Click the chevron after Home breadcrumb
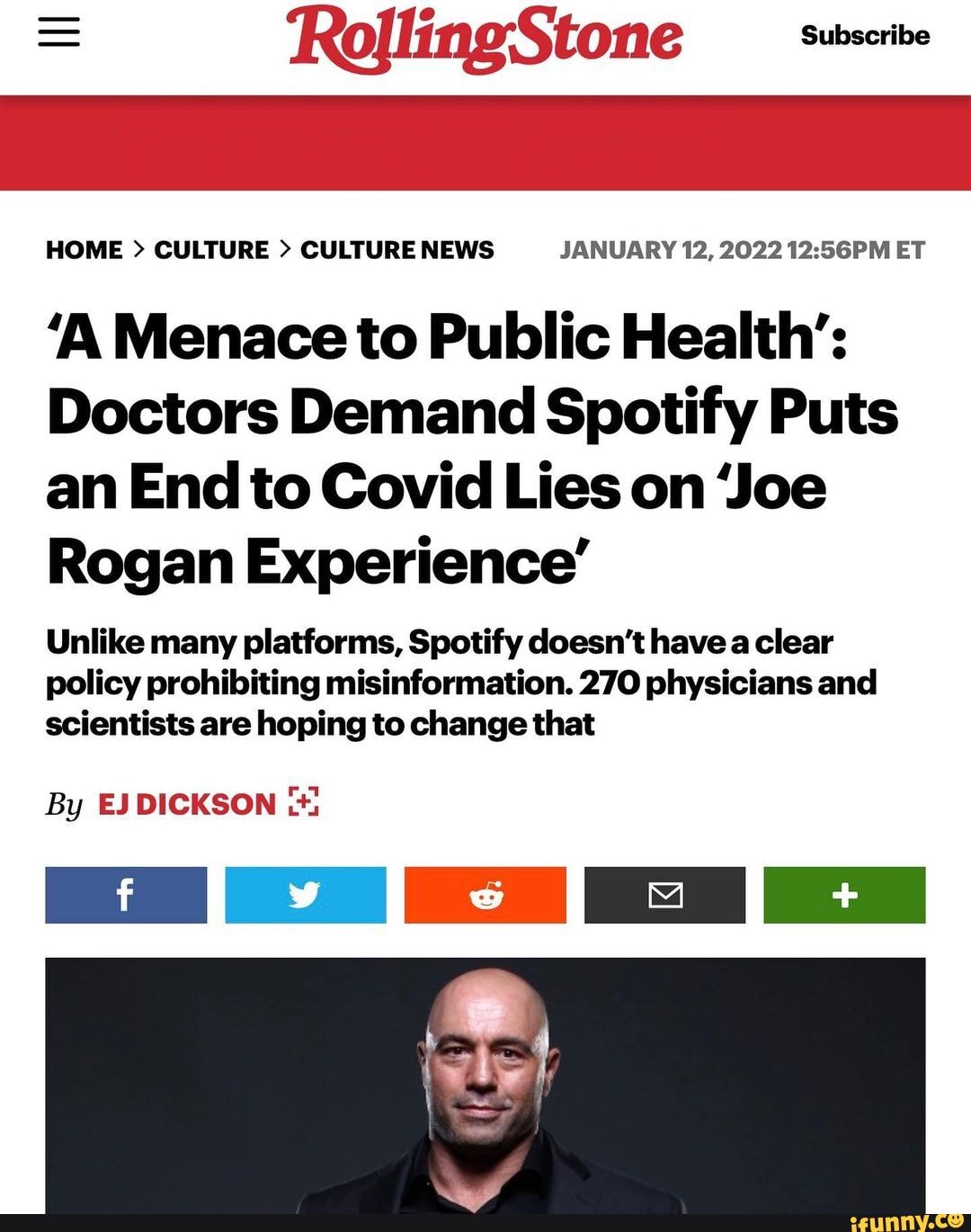The image size is (971, 1232). 138,250
